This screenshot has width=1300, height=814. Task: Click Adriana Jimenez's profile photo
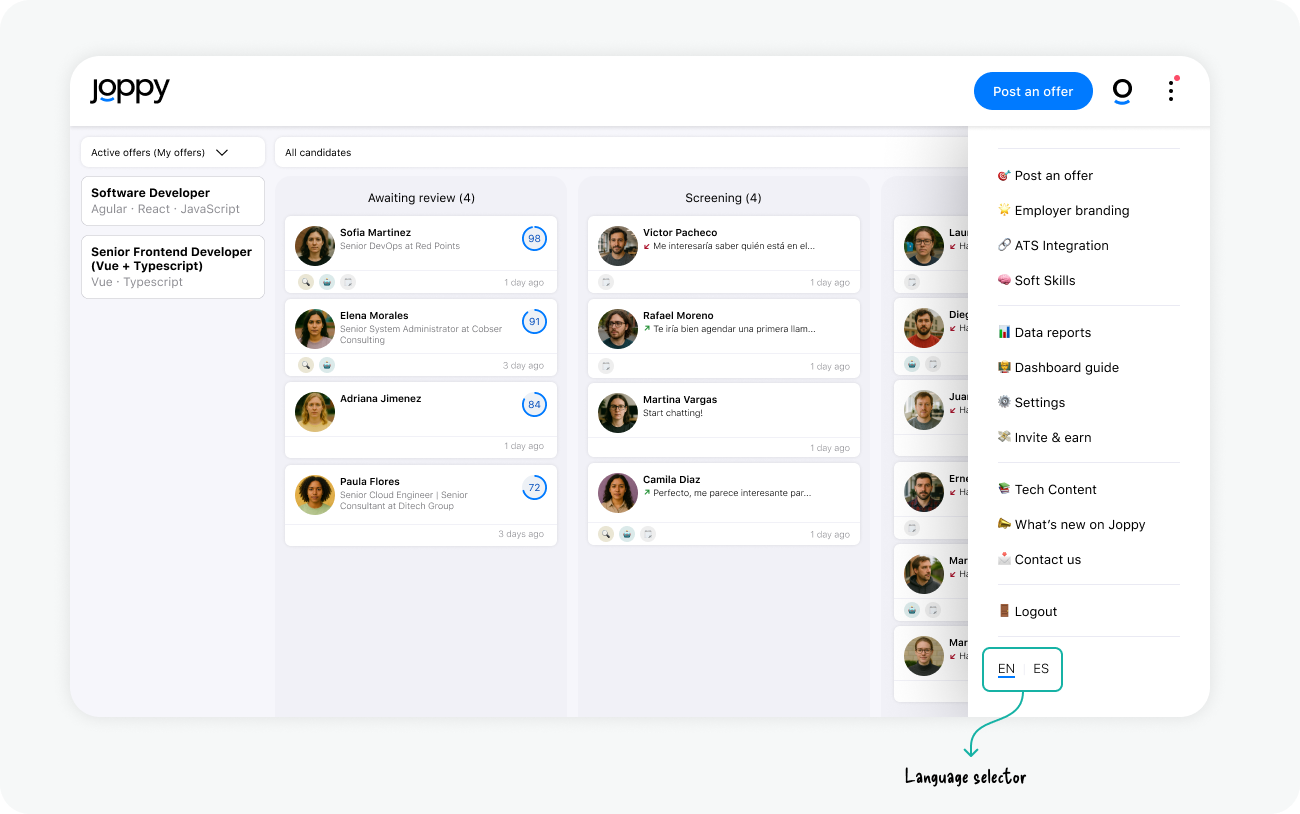point(315,411)
